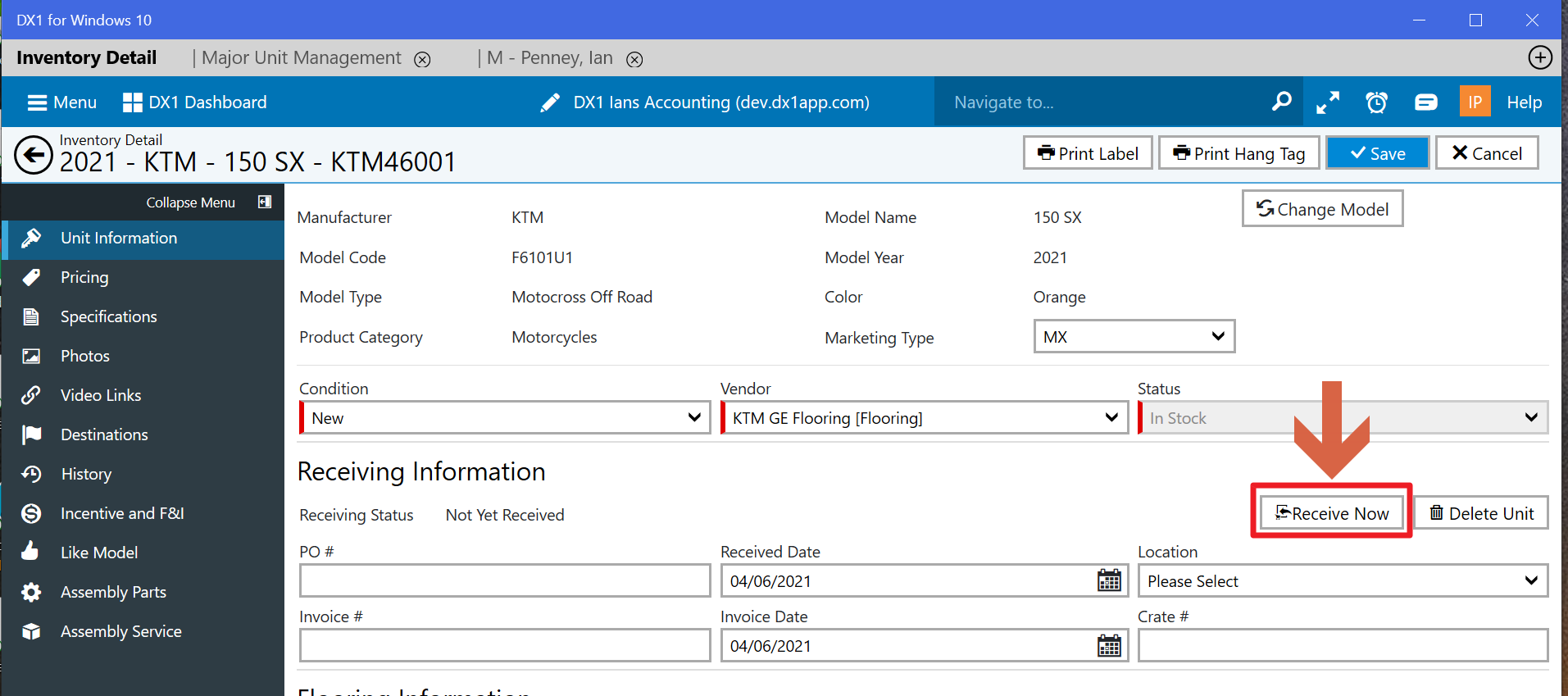Open the Photos section
Viewport: 1568px width, 696px height.
143,356
